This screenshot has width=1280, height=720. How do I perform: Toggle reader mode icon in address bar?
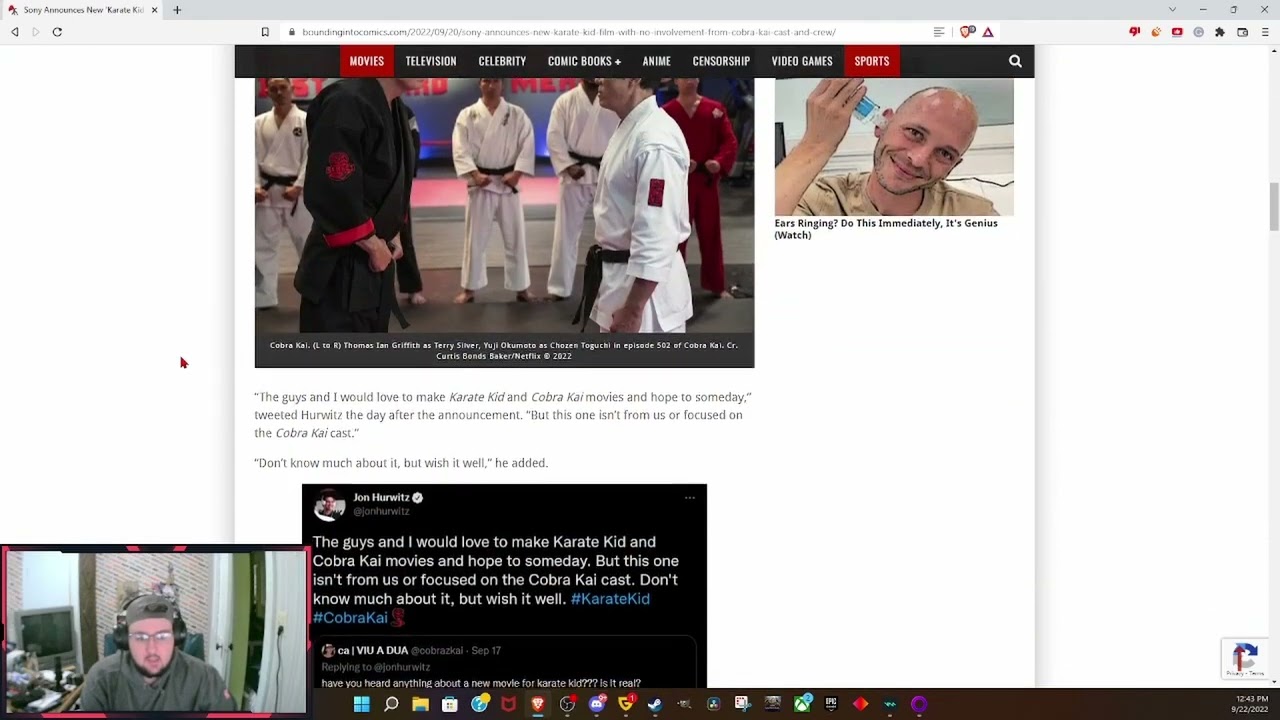point(939,32)
